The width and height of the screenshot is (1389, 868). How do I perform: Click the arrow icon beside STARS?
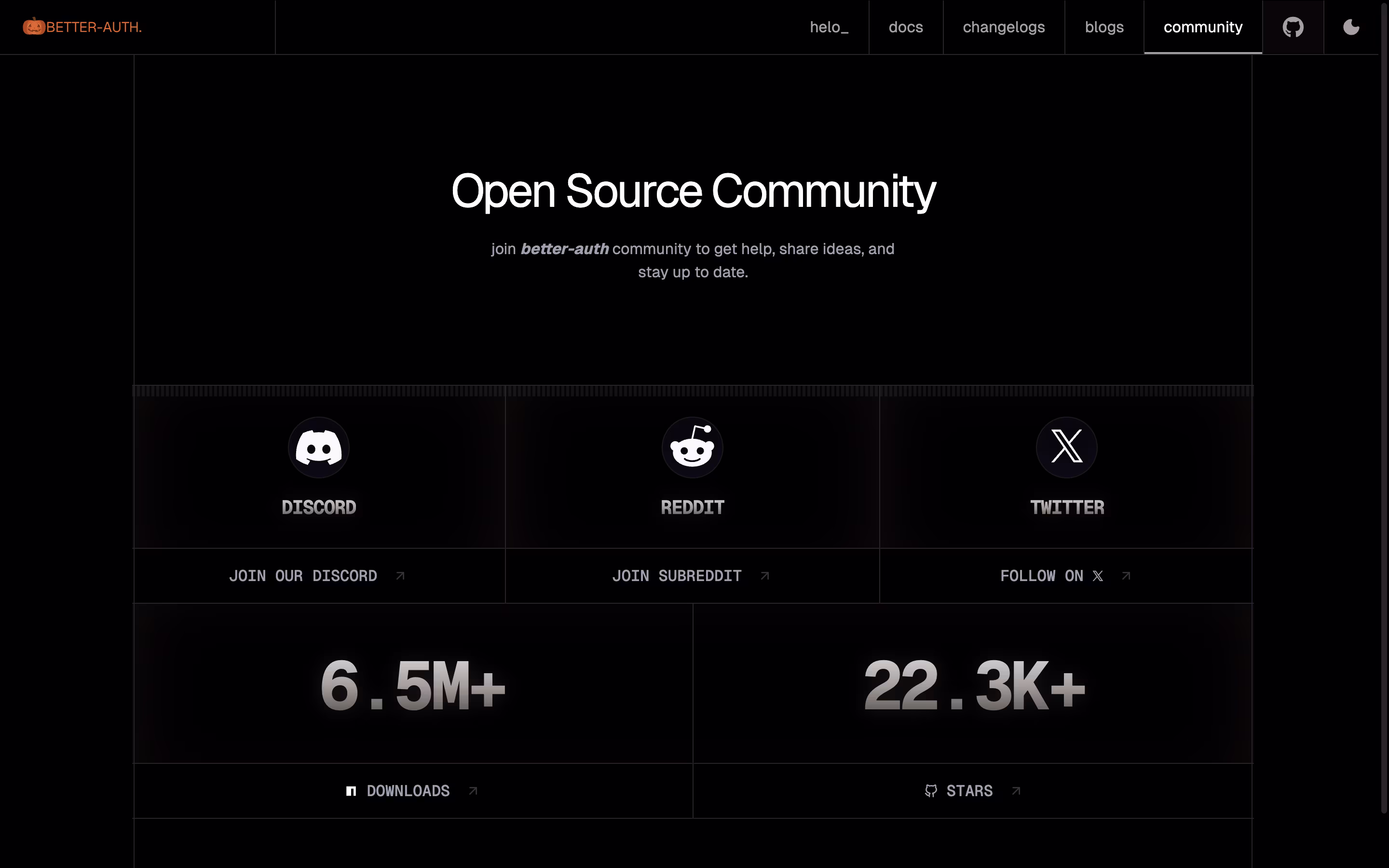pos(1016,791)
